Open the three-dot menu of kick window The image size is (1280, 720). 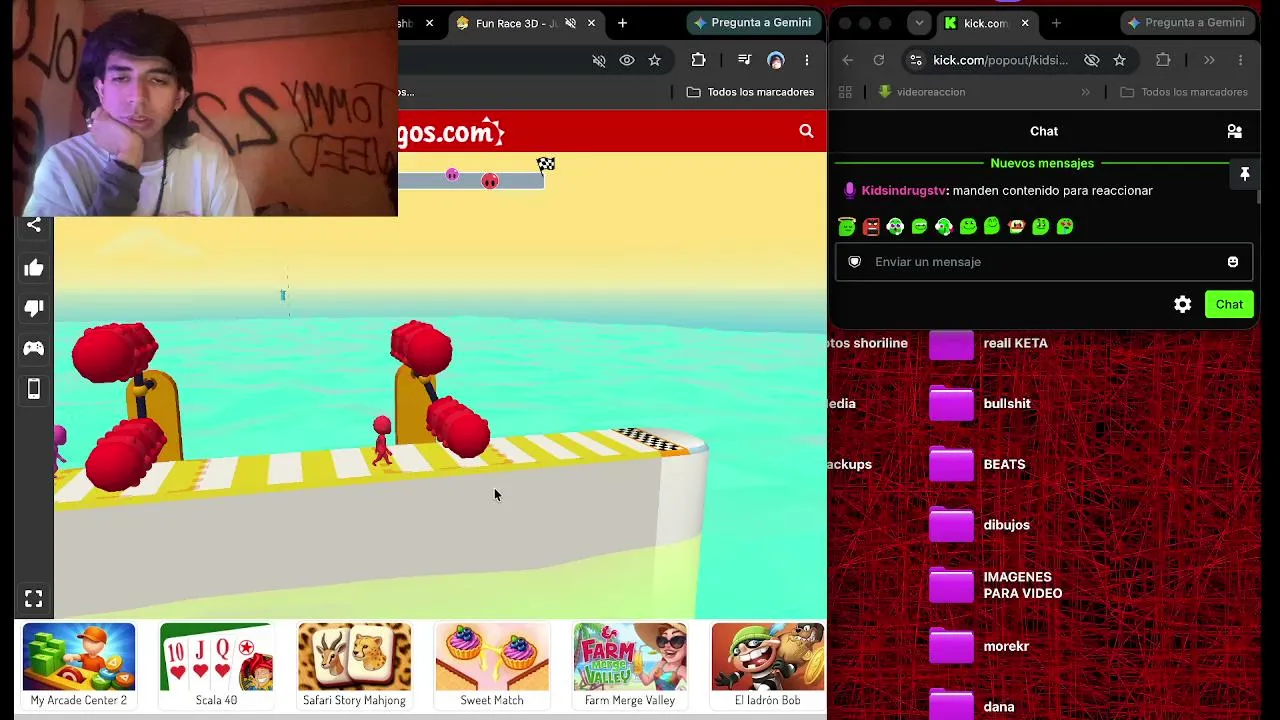coord(1240,60)
